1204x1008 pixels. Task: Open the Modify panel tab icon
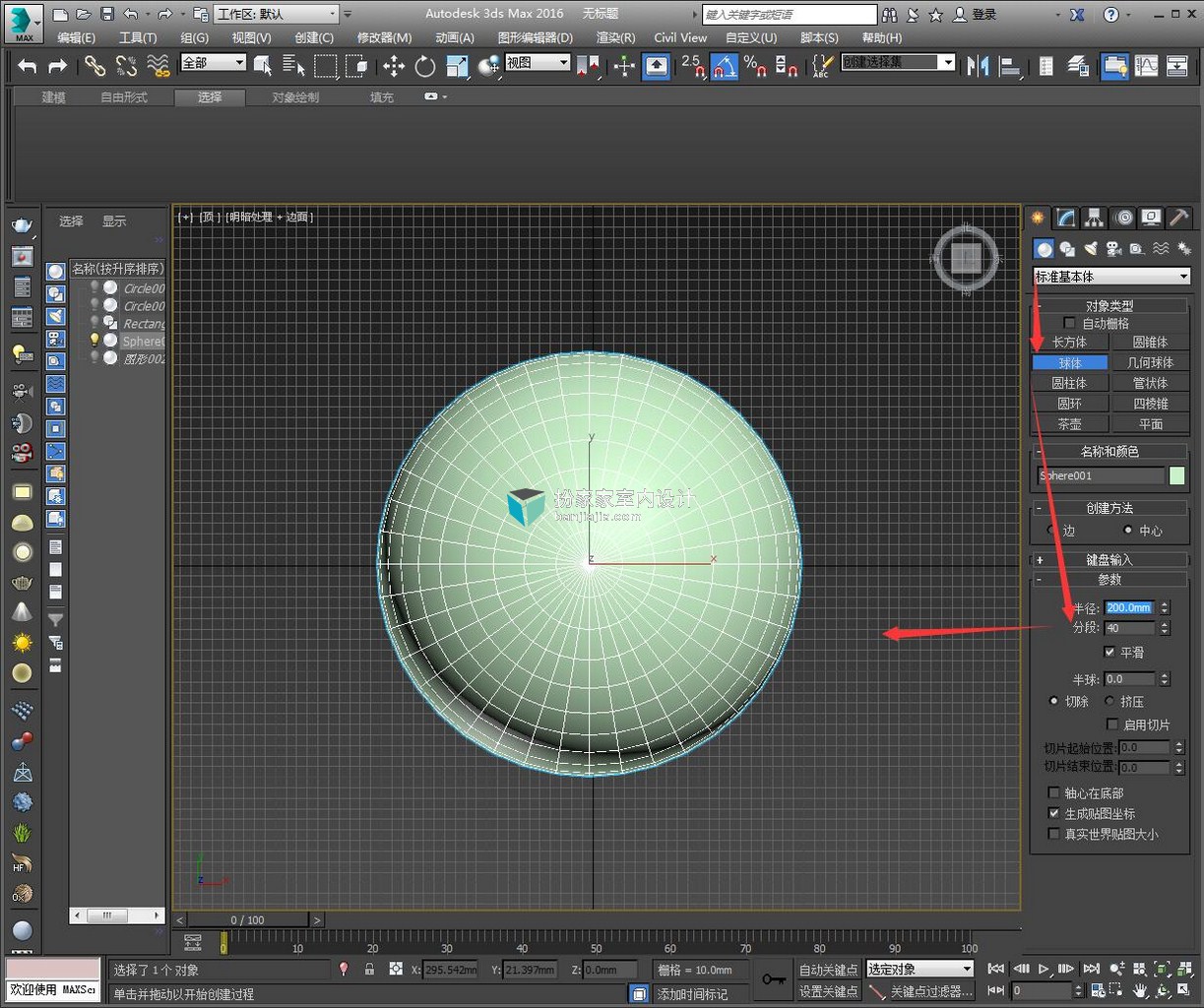click(x=1065, y=218)
